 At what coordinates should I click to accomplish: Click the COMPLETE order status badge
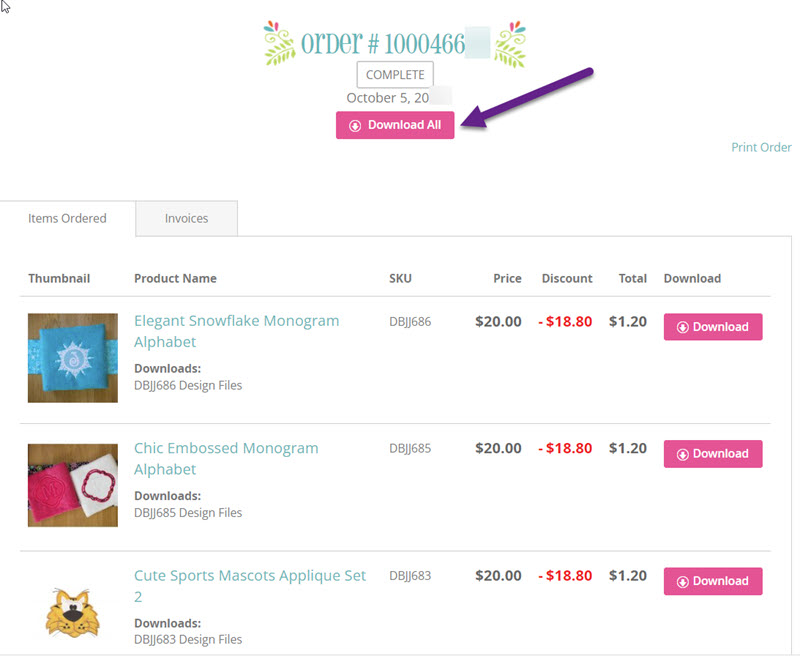(395, 74)
